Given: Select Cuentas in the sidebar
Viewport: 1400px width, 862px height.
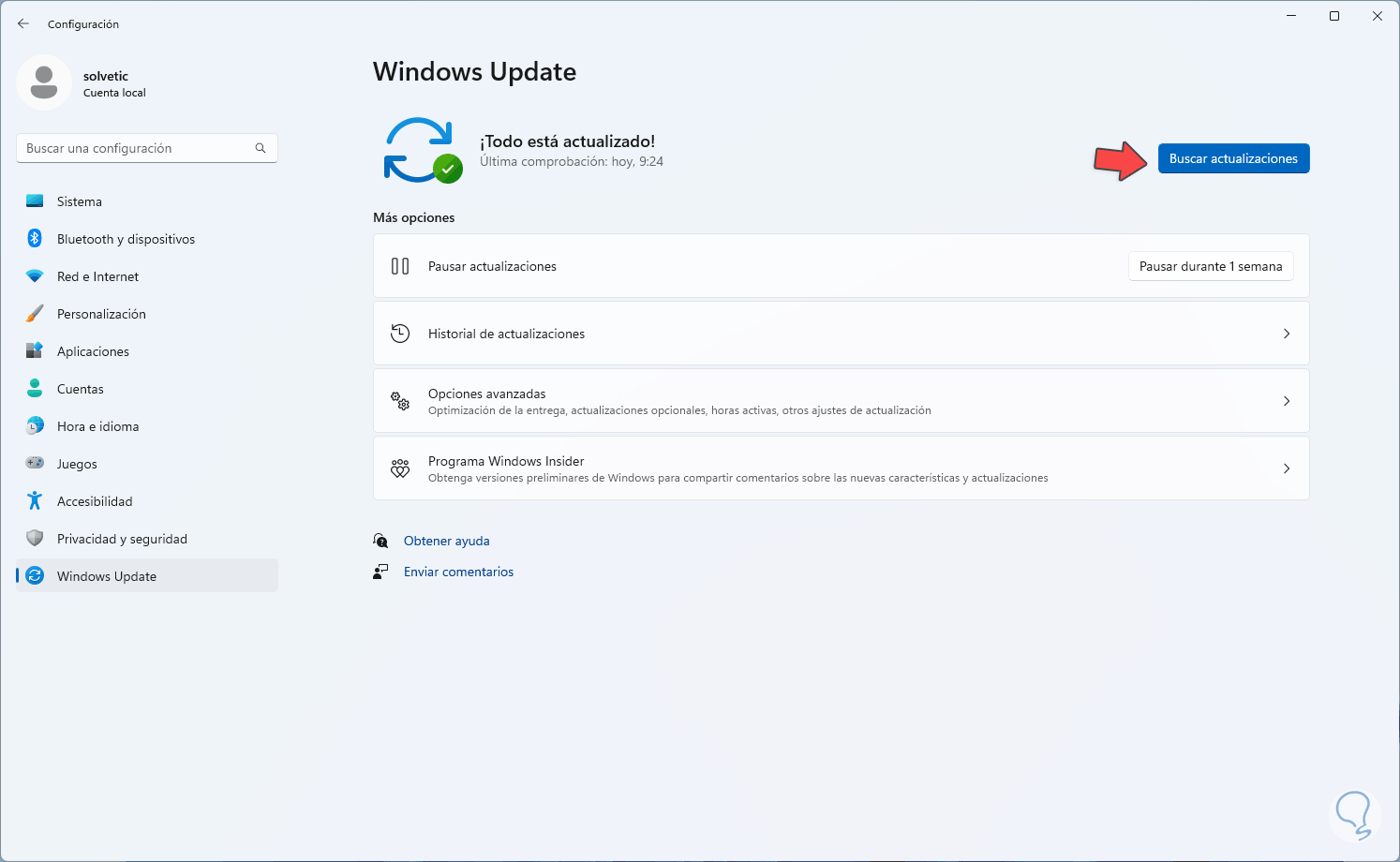Looking at the screenshot, I should (147, 389).
